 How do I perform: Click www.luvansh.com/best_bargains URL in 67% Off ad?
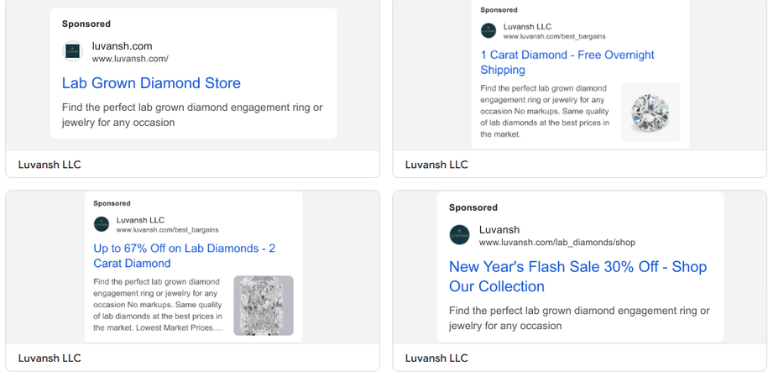(x=168, y=230)
